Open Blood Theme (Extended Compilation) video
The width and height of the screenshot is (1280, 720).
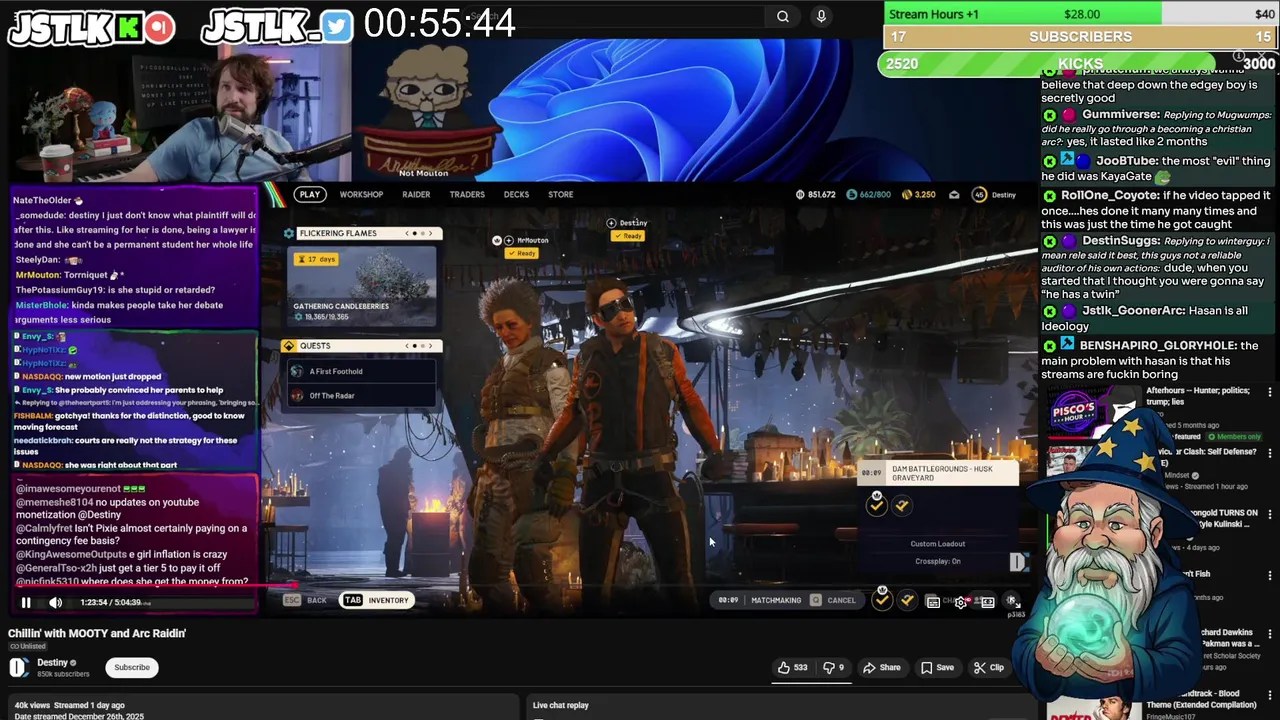[x=1201, y=699]
